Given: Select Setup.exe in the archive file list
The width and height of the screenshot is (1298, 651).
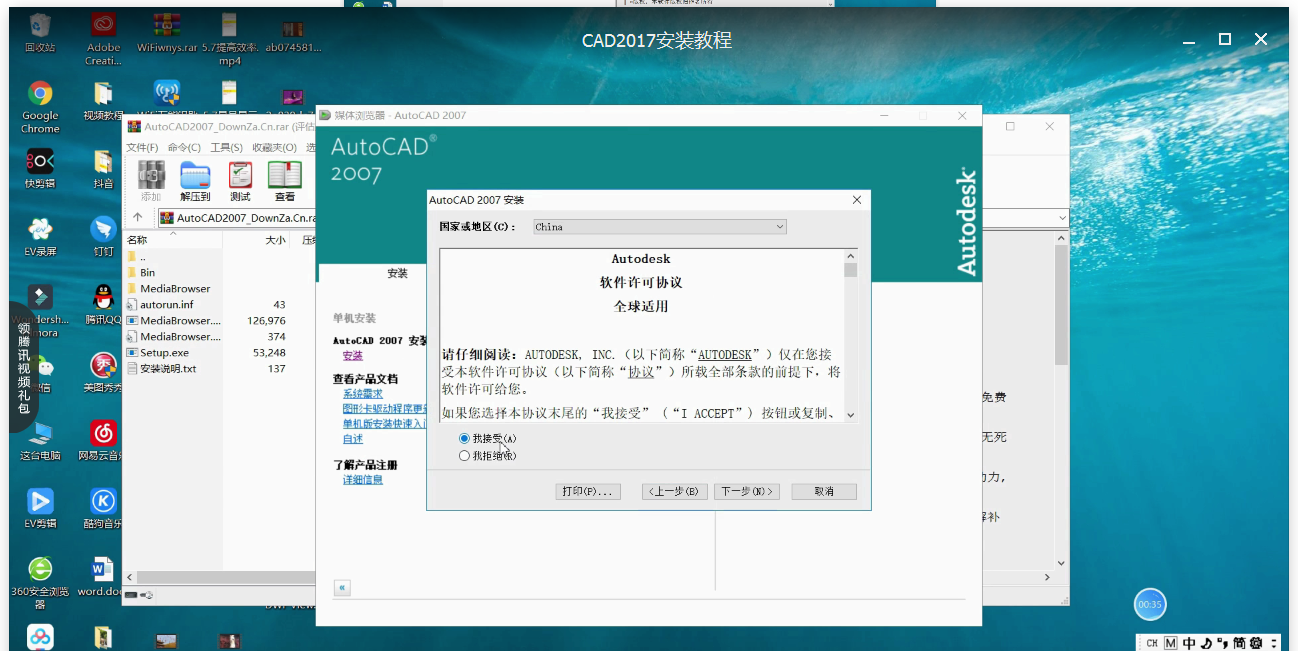Looking at the screenshot, I should (163, 352).
